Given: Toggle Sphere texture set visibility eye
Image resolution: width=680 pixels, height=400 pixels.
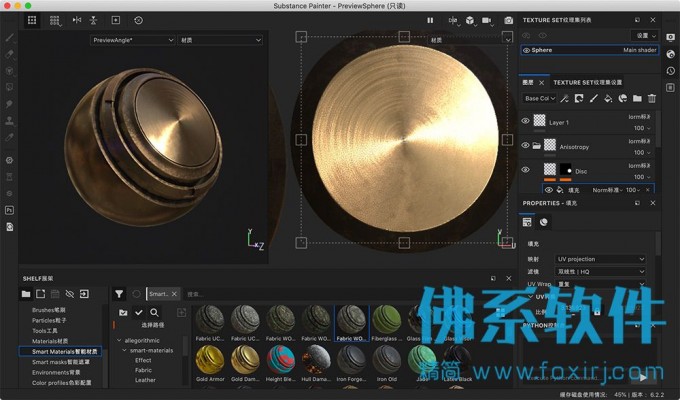Looking at the screenshot, I should (x=526, y=50).
